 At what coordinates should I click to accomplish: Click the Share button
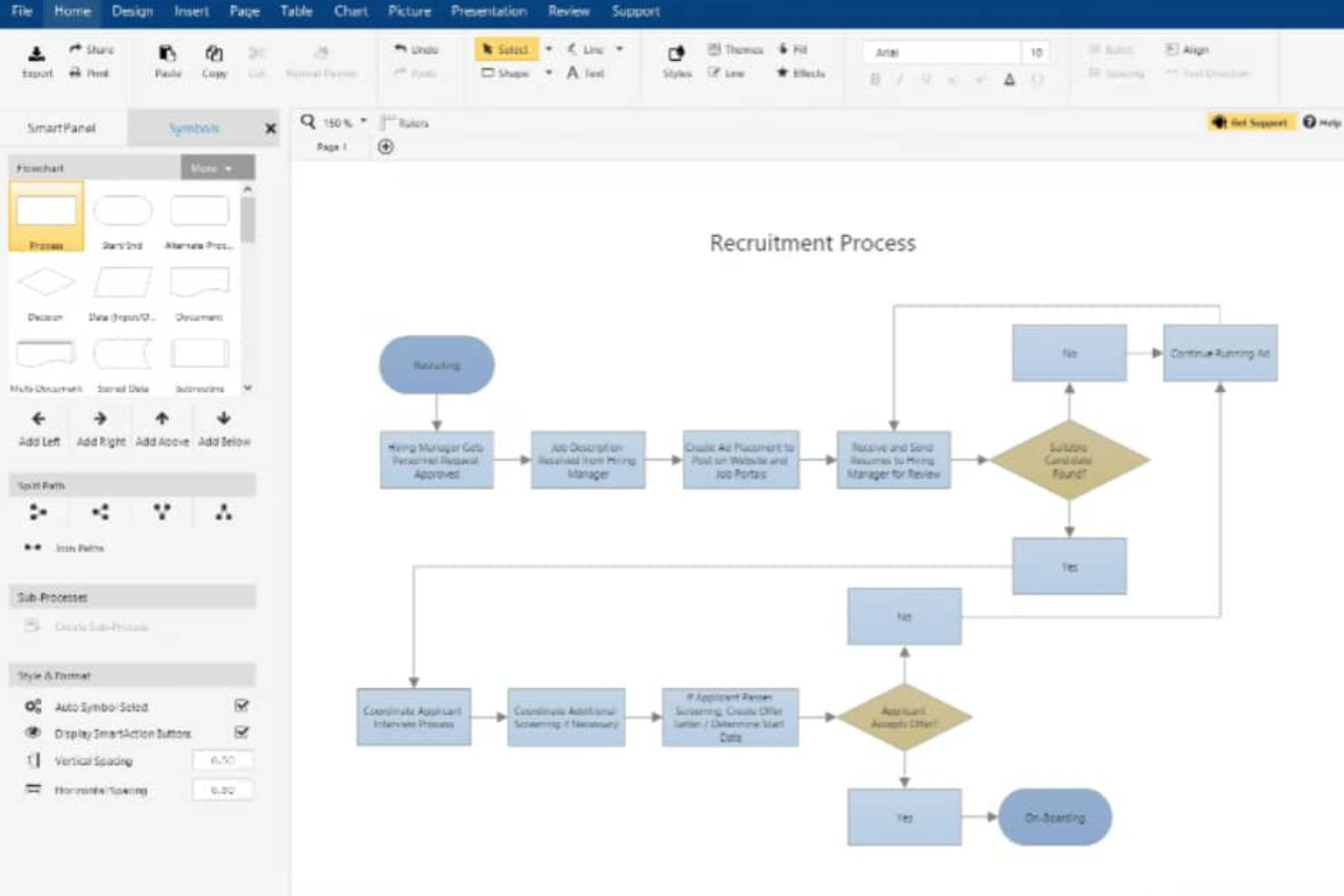pos(92,49)
